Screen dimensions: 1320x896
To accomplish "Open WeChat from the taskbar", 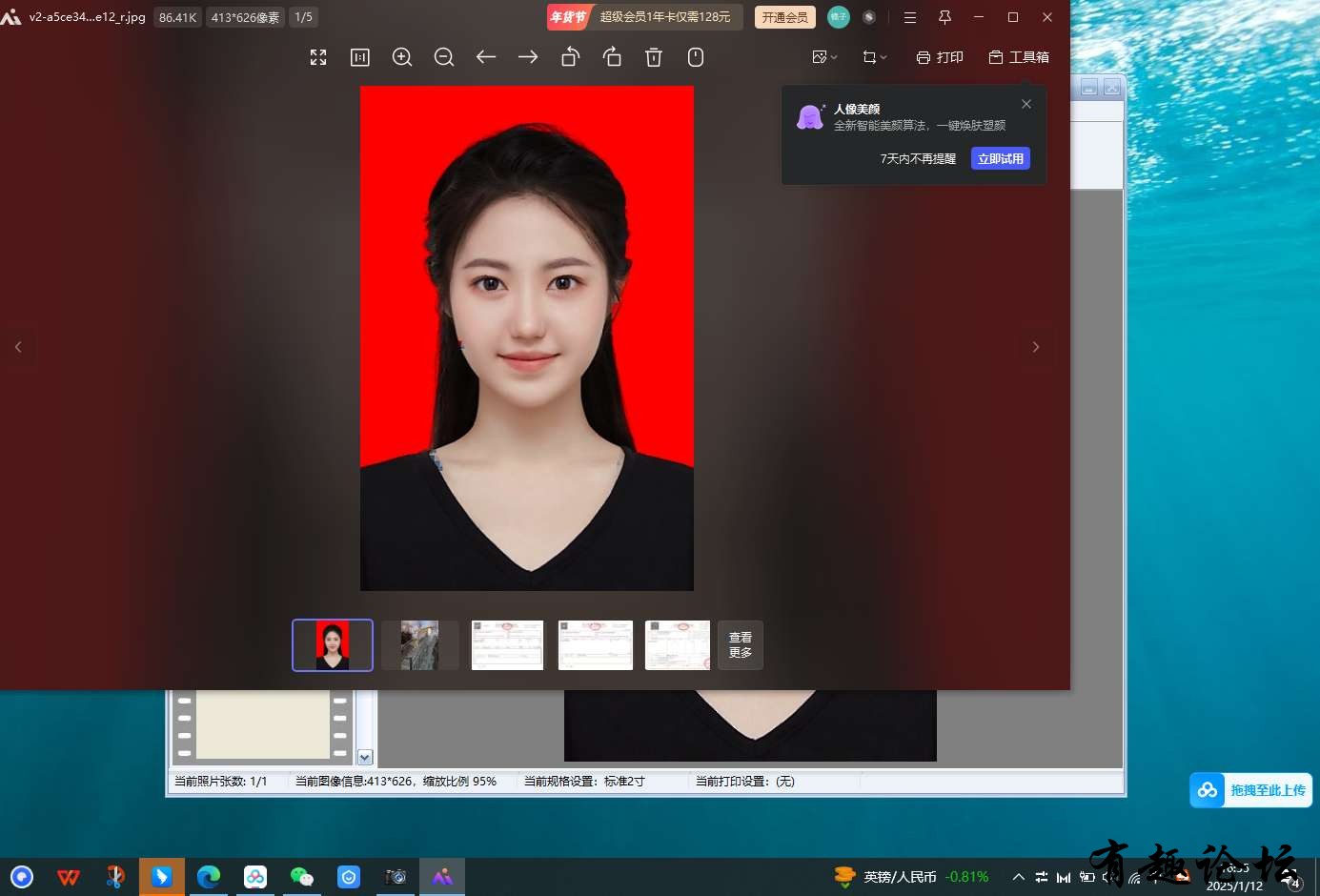I will click(302, 877).
